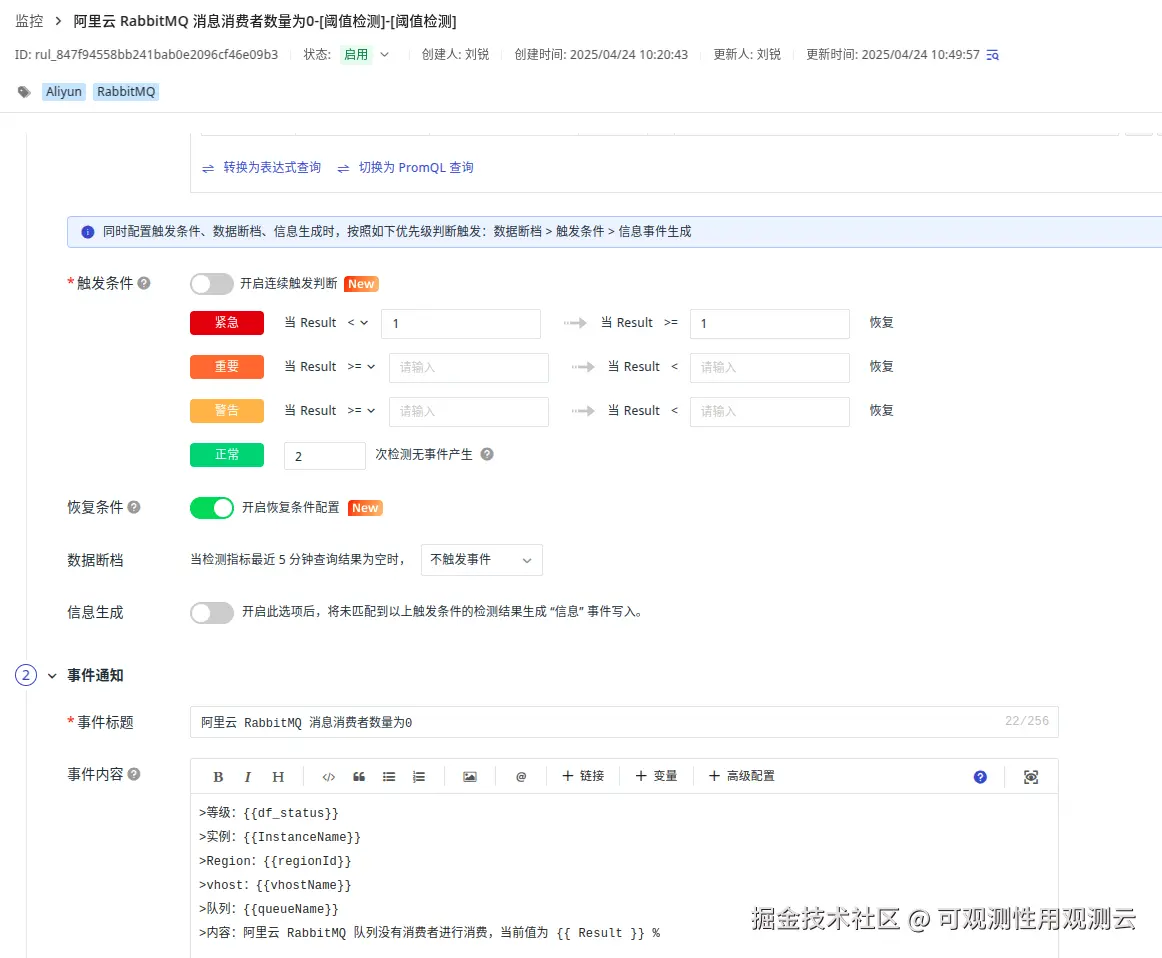This screenshot has height=958, width=1162.
Task: Enable 信息生成 switch
Action: (211, 612)
